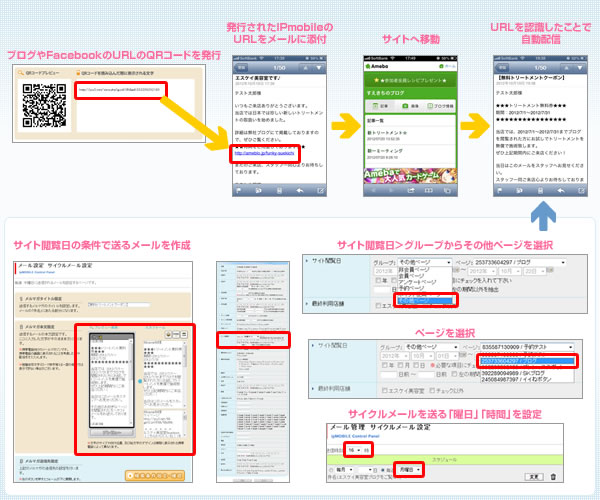Tap the previous-message up arrow in first mail screen
Viewport: 600px width, 500px height.
tap(305, 68)
